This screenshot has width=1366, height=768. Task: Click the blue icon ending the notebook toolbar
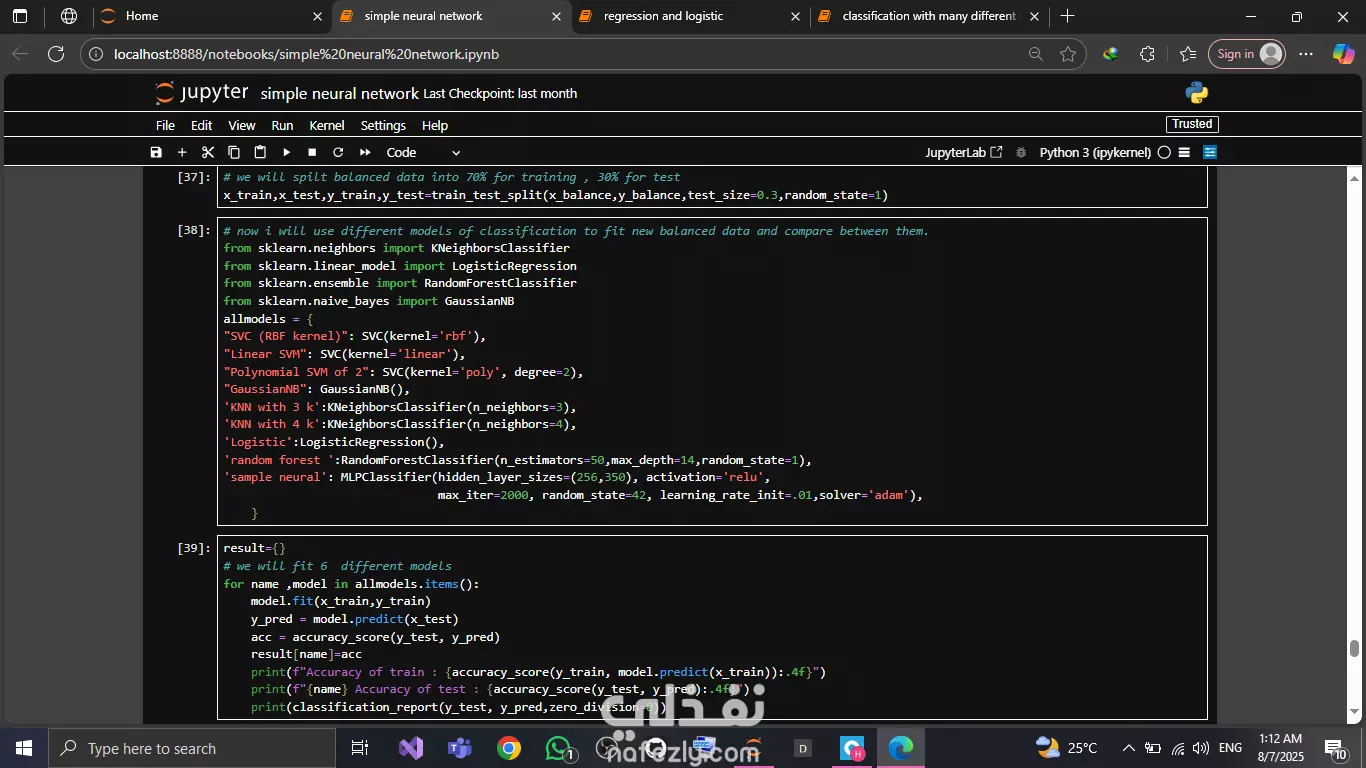[1210, 152]
